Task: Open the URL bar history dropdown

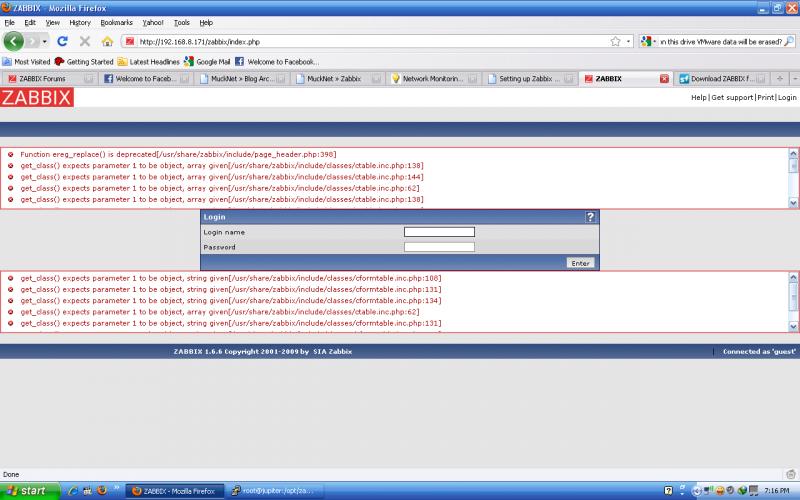Action: coord(628,41)
